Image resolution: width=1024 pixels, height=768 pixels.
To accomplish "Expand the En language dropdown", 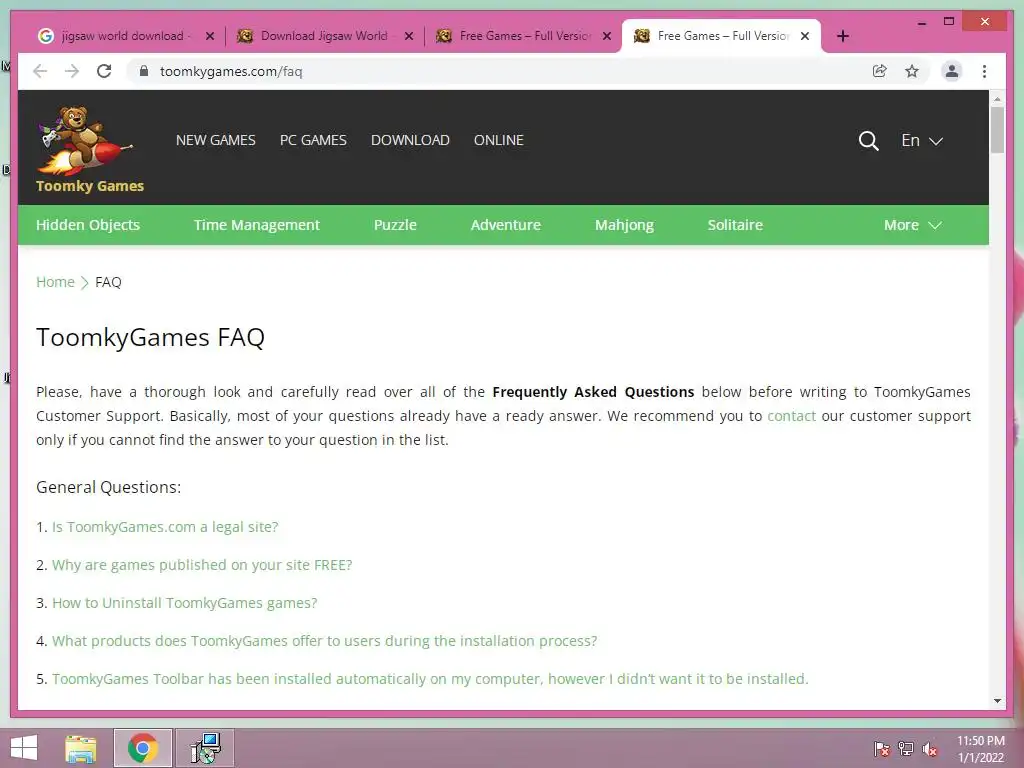I will click(x=921, y=140).
